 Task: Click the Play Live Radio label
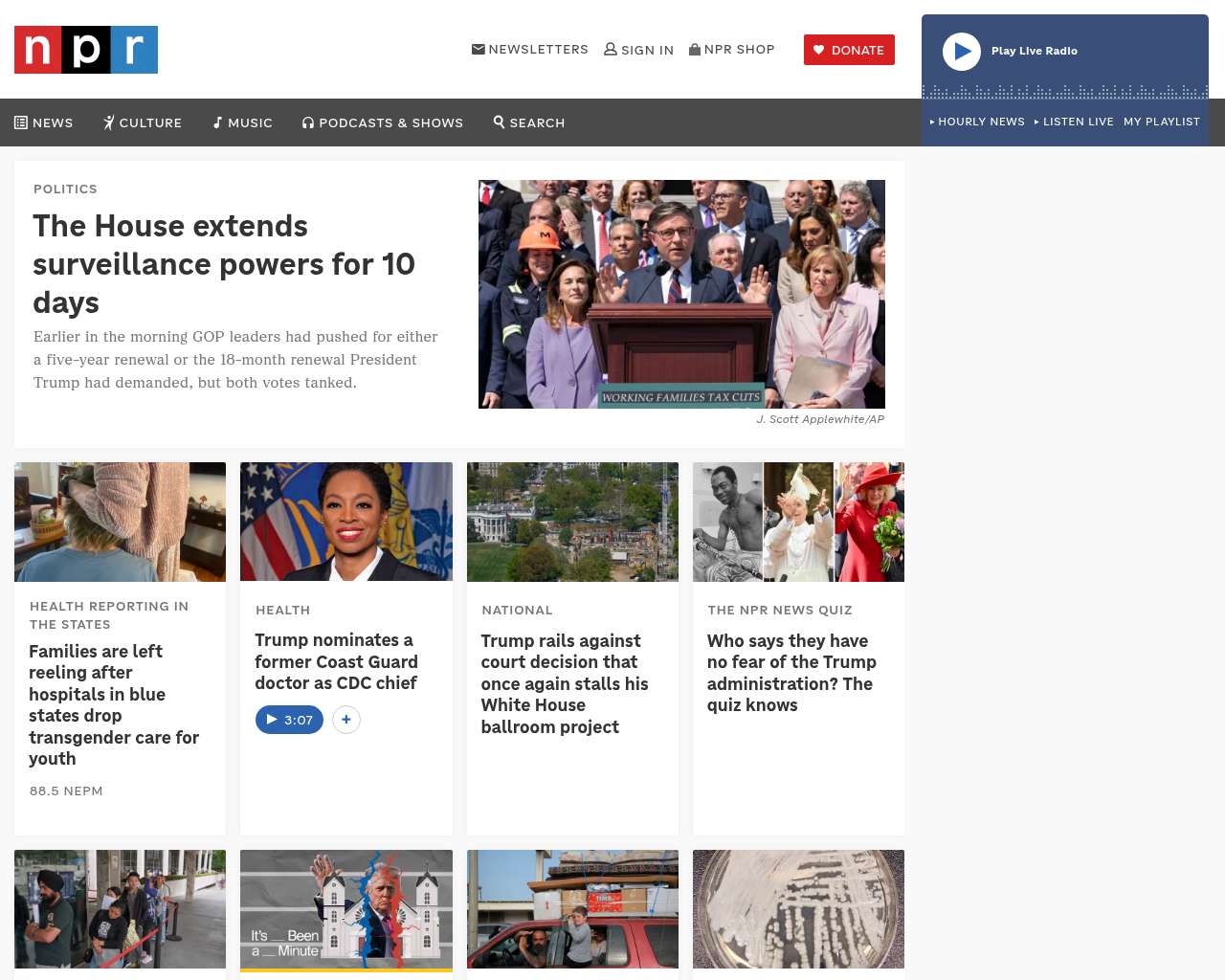1035,51
